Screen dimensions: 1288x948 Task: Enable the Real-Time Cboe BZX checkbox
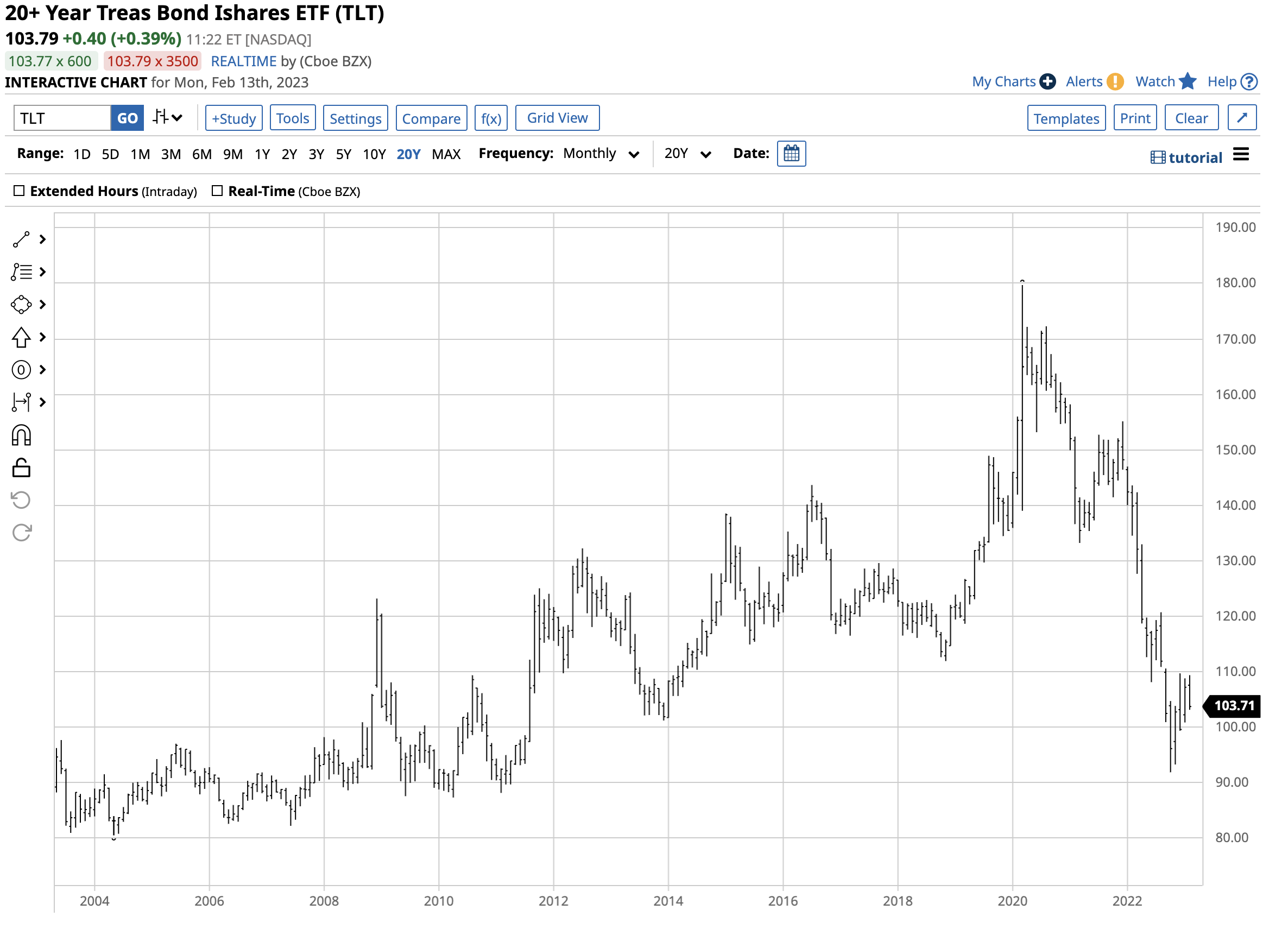pyautogui.click(x=217, y=191)
